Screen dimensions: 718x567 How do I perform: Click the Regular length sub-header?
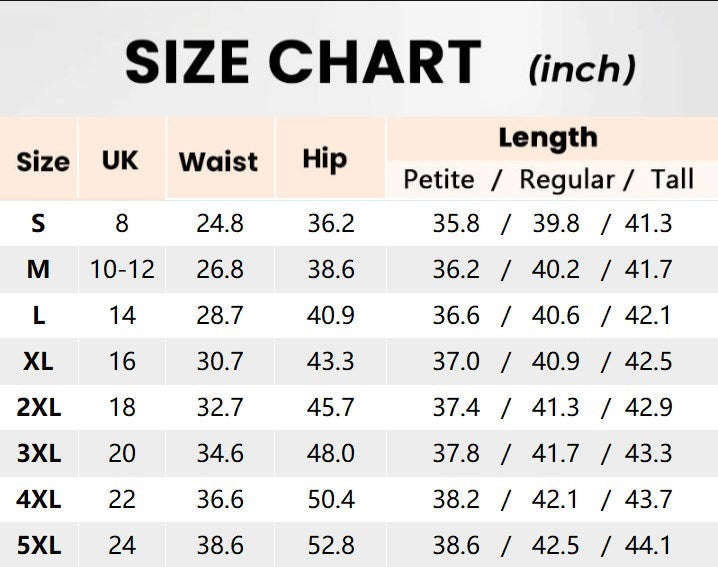(x=566, y=180)
